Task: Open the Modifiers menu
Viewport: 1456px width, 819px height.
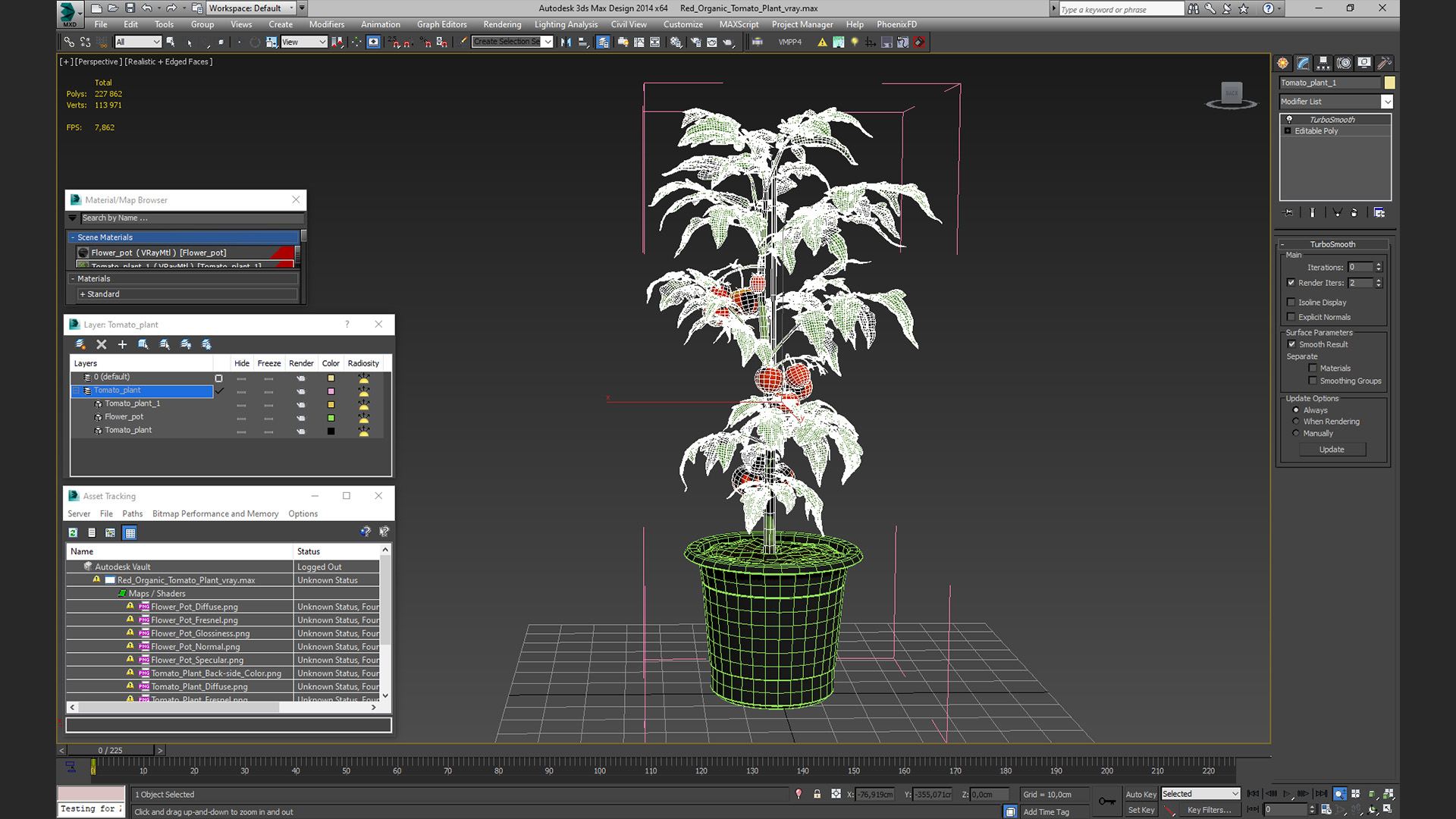Action: point(327,24)
